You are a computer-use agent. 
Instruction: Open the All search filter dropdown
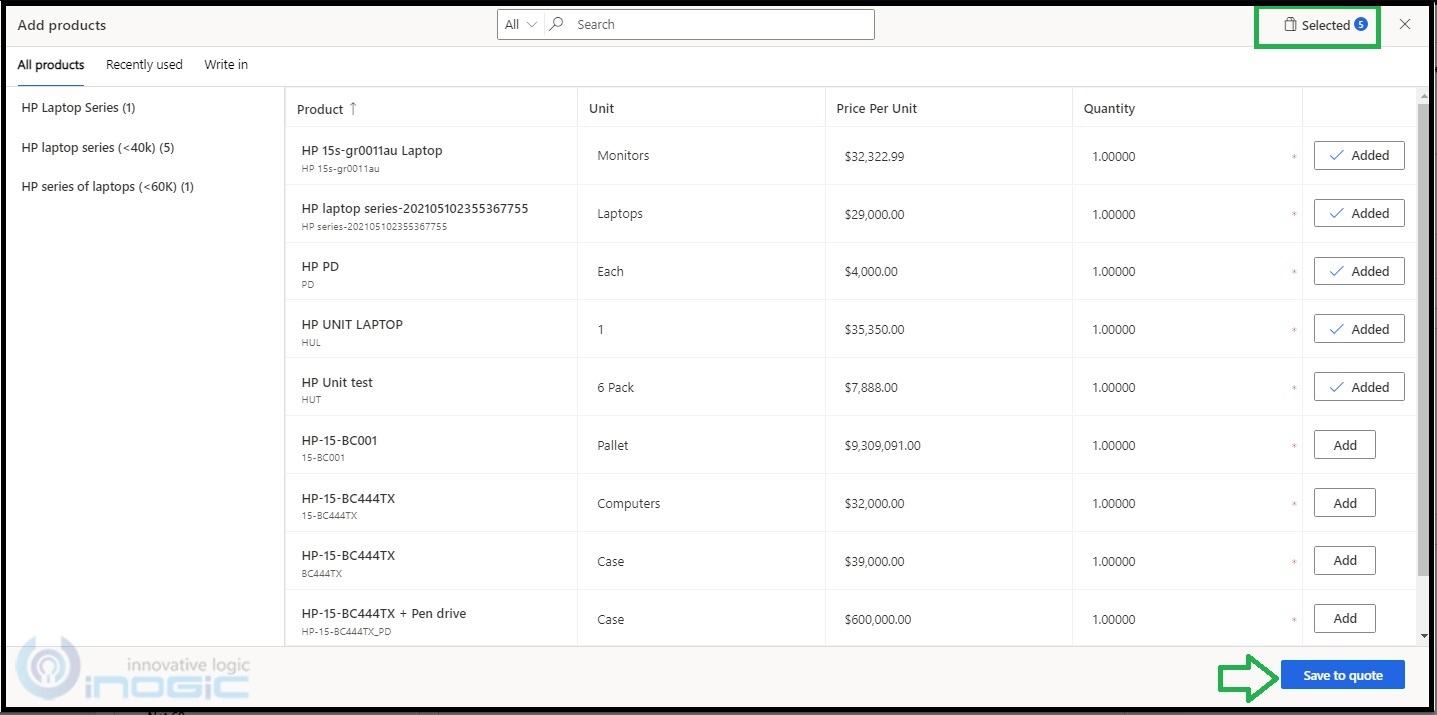[x=520, y=25]
